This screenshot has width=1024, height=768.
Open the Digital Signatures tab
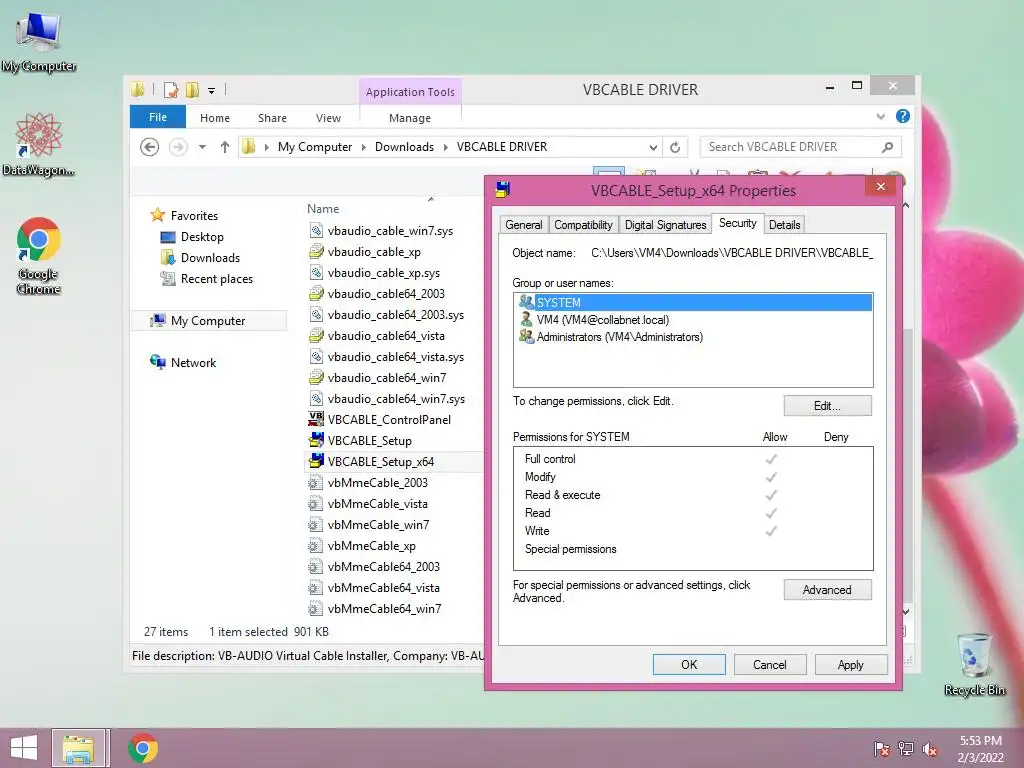point(665,225)
